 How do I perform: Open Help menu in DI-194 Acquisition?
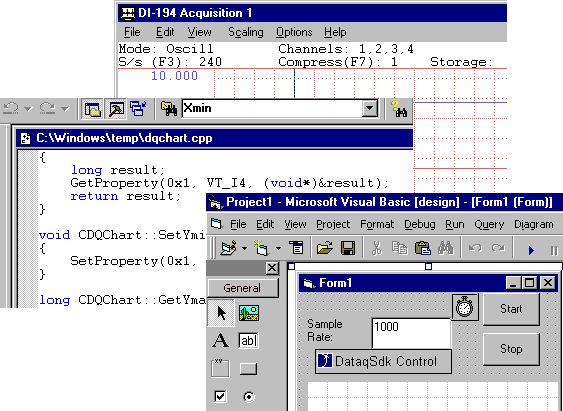pos(335,32)
